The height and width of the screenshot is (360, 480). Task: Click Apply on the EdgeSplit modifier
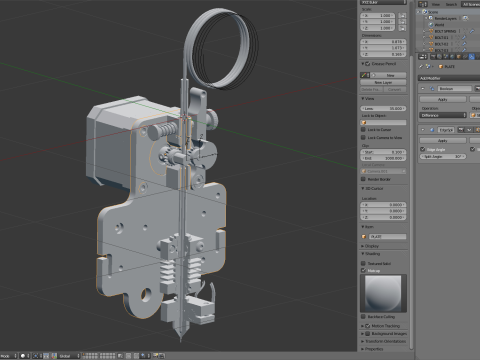tap(443, 141)
